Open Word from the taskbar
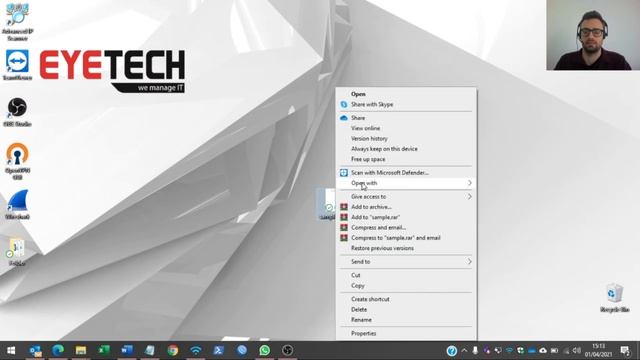 click(x=127, y=350)
